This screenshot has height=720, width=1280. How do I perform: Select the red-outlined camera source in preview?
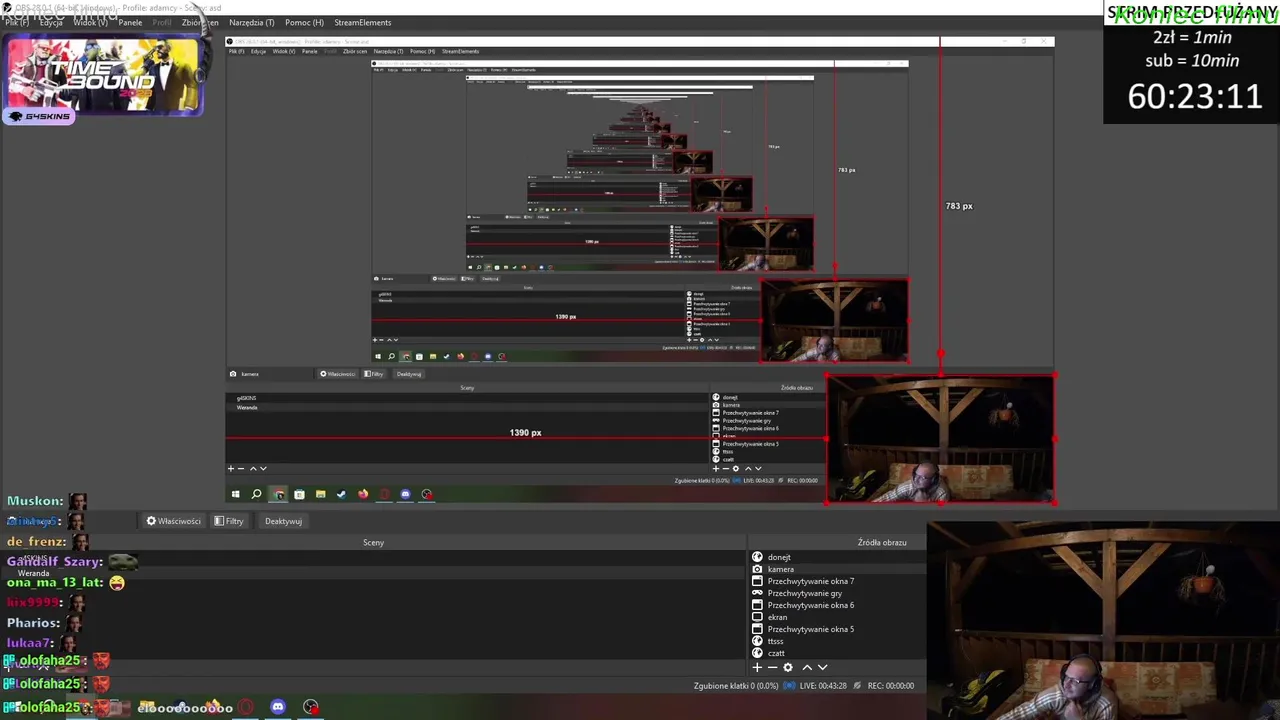tap(941, 439)
